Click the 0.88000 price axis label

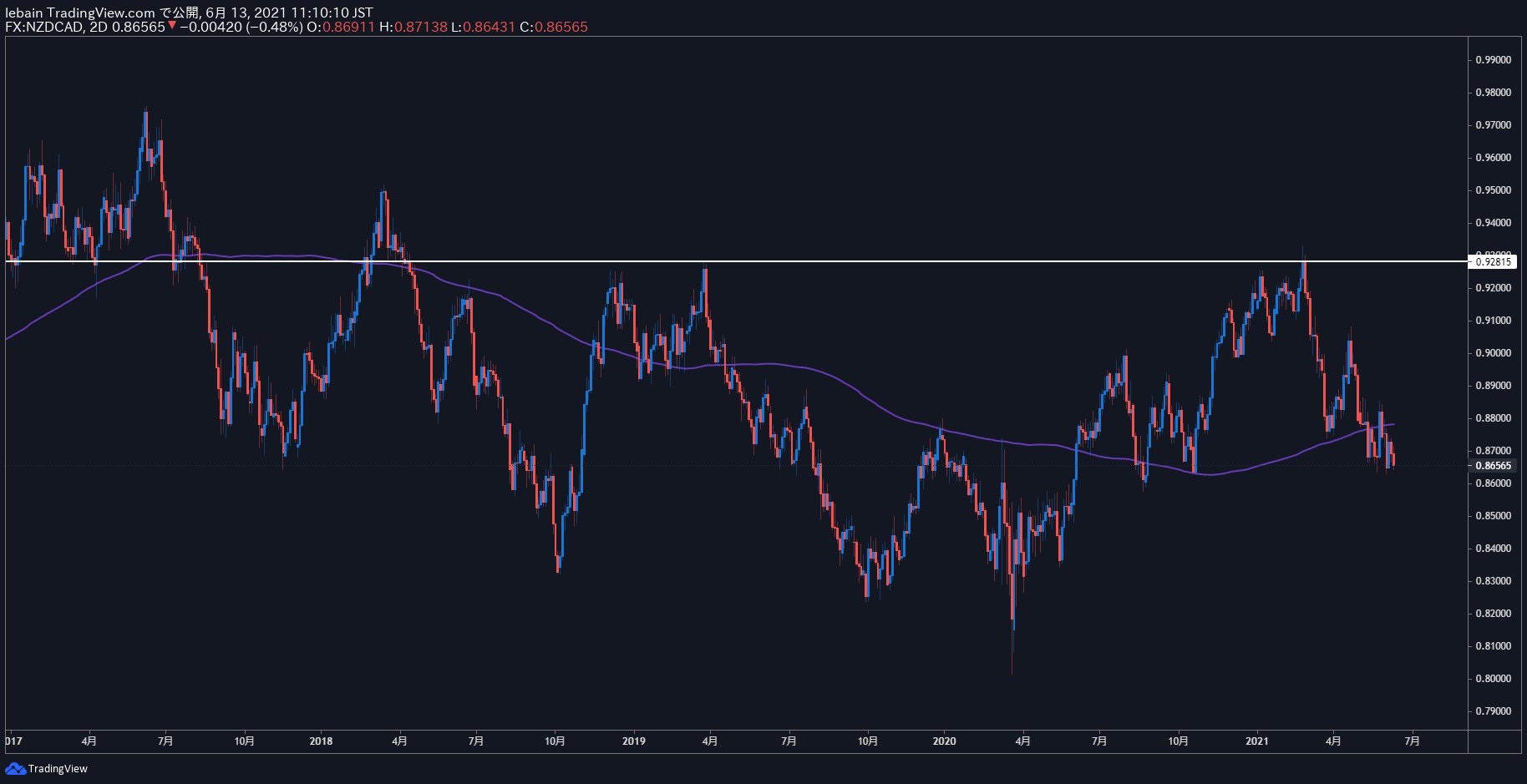1494,418
